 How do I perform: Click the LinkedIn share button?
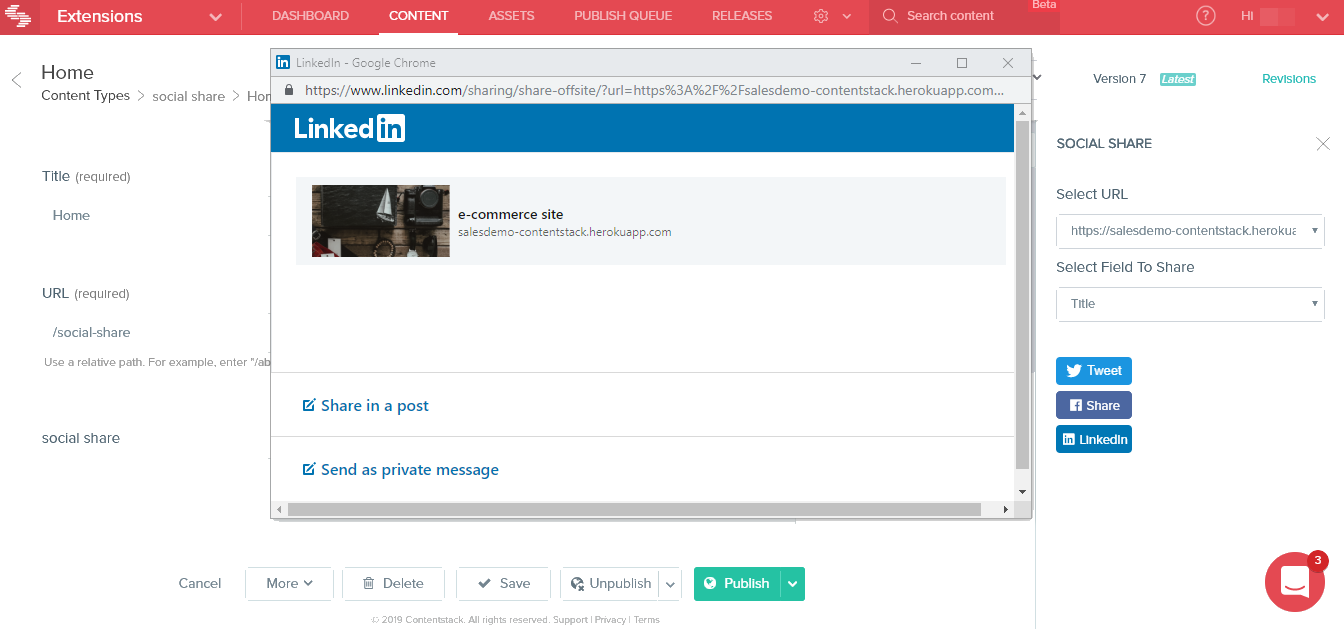pyautogui.click(x=1094, y=439)
